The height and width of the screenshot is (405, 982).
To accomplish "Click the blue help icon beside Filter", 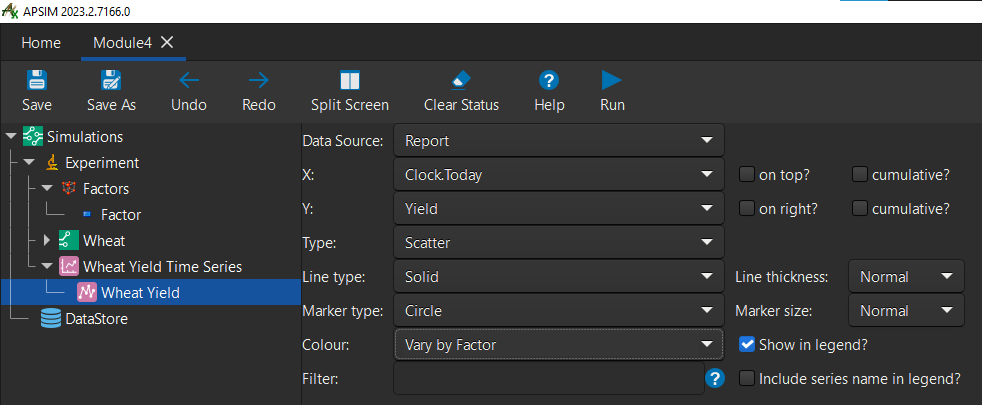I will pyautogui.click(x=715, y=378).
